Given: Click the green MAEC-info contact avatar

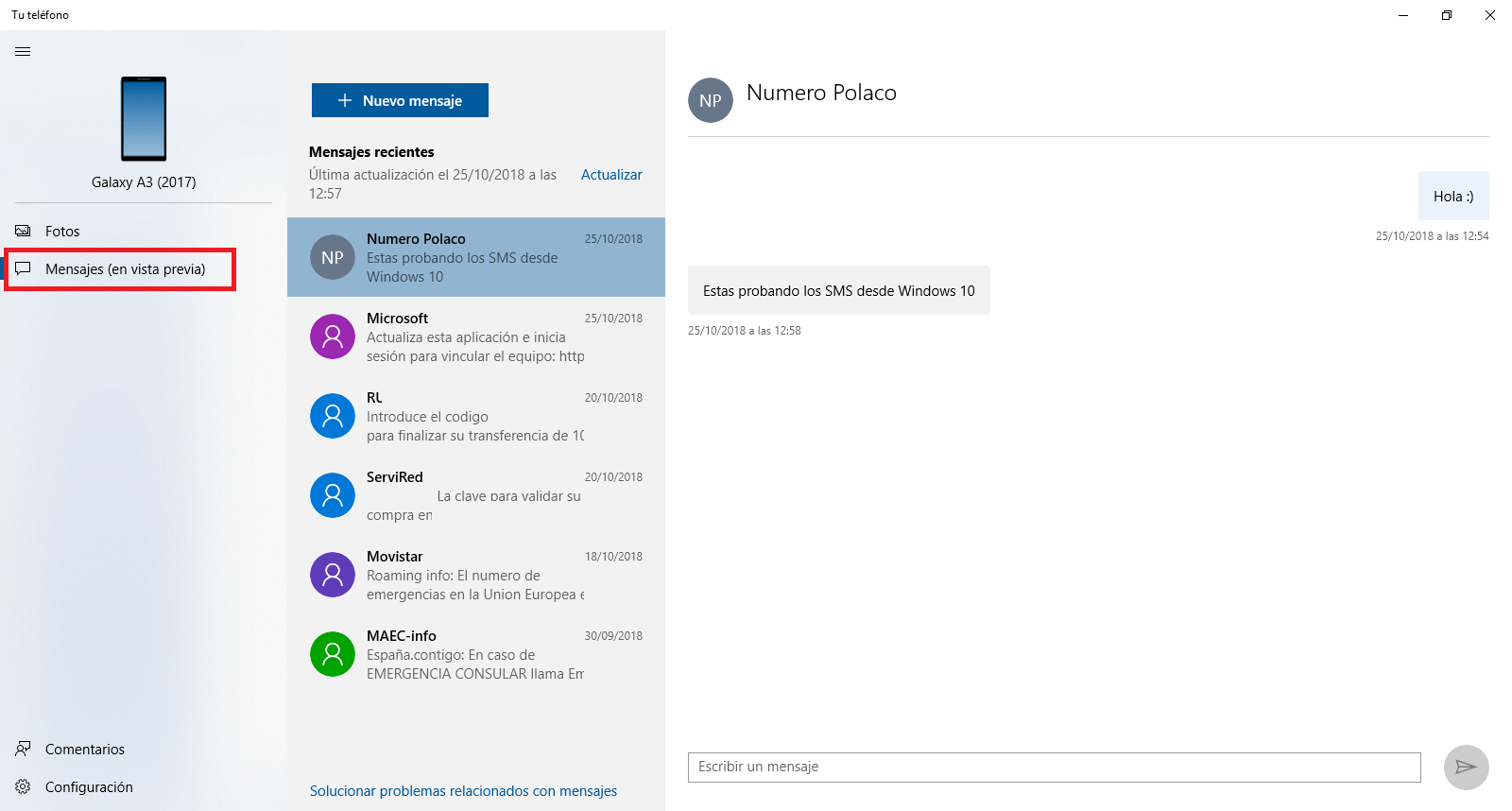Looking at the screenshot, I should [x=333, y=654].
